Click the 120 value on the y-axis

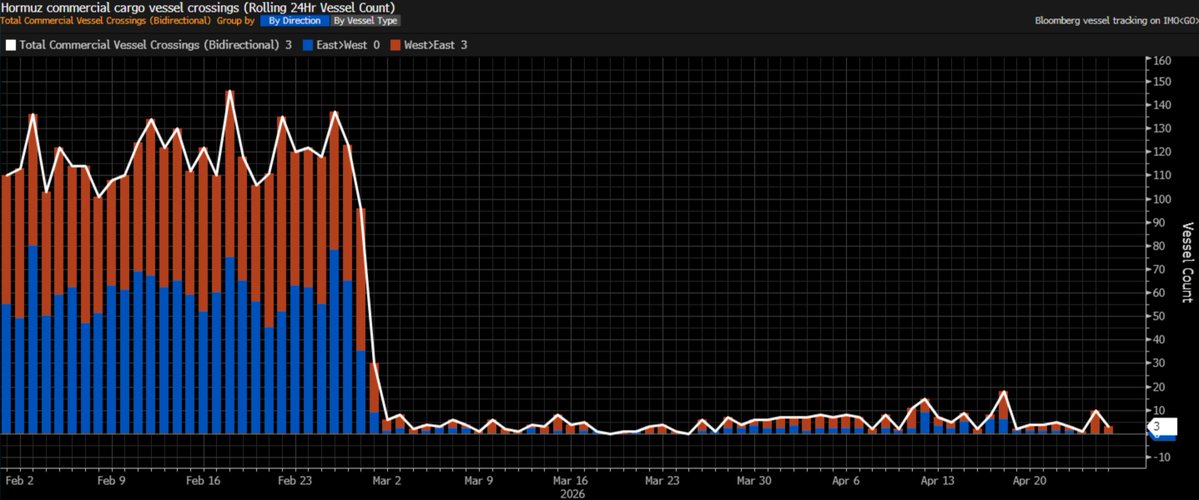(1163, 153)
